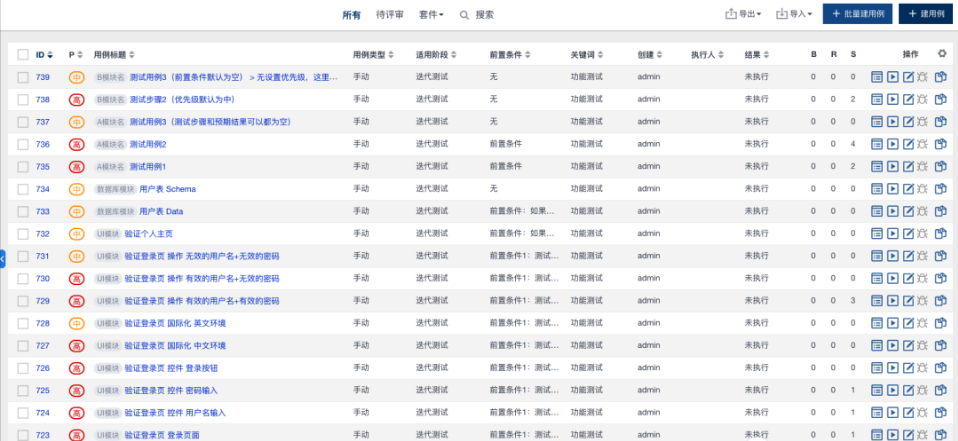The width and height of the screenshot is (958, 441).
Task: Edit test case 728 via pencil icon
Action: [909, 323]
